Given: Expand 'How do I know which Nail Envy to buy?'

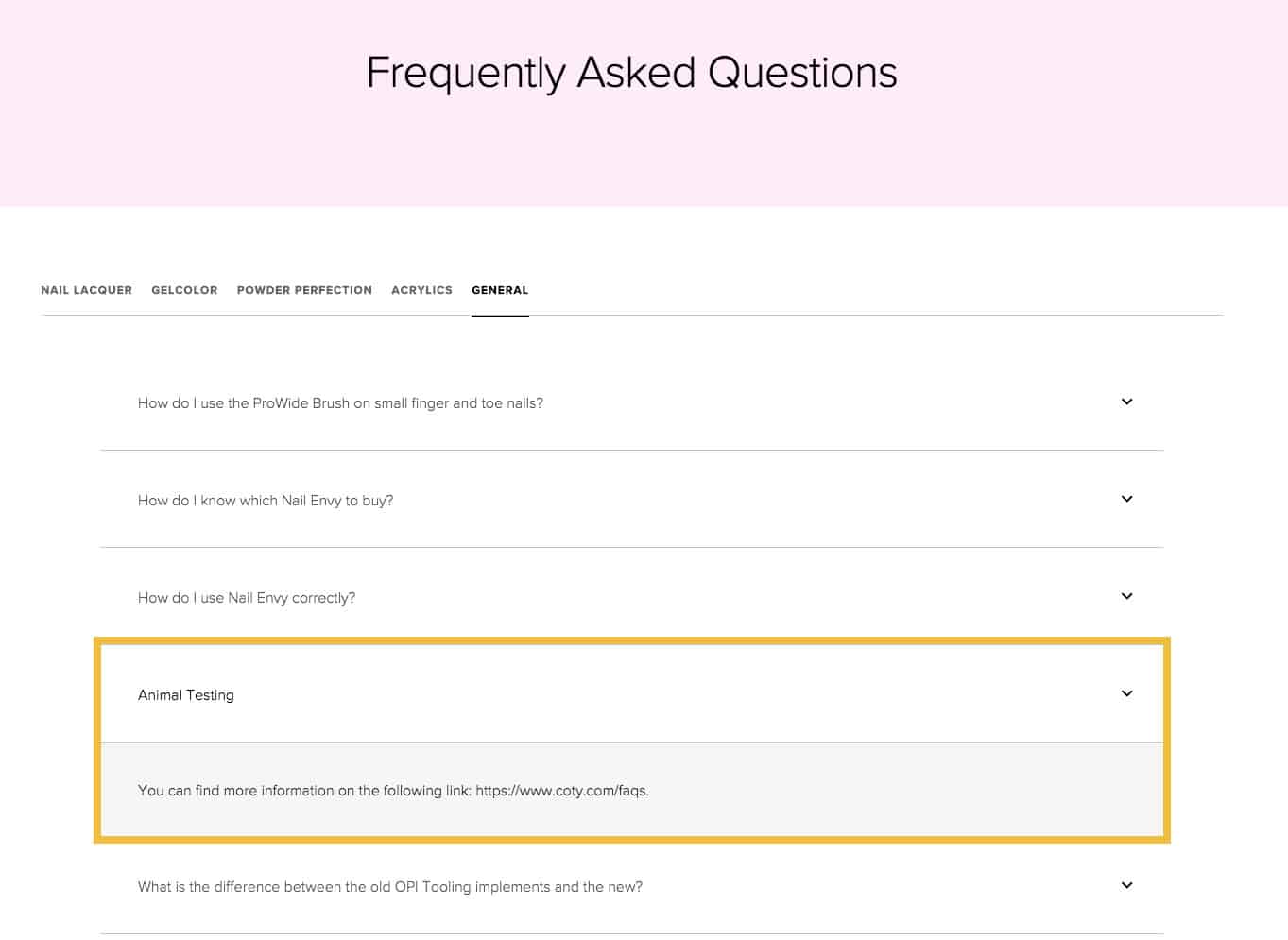Looking at the screenshot, I should click(x=266, y=501).
